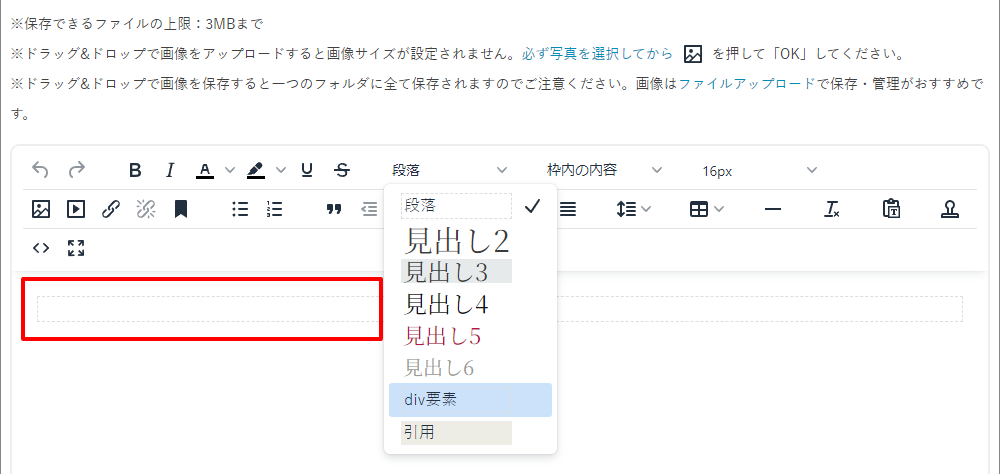Choose div要素 from format menu

coord(470,400)
